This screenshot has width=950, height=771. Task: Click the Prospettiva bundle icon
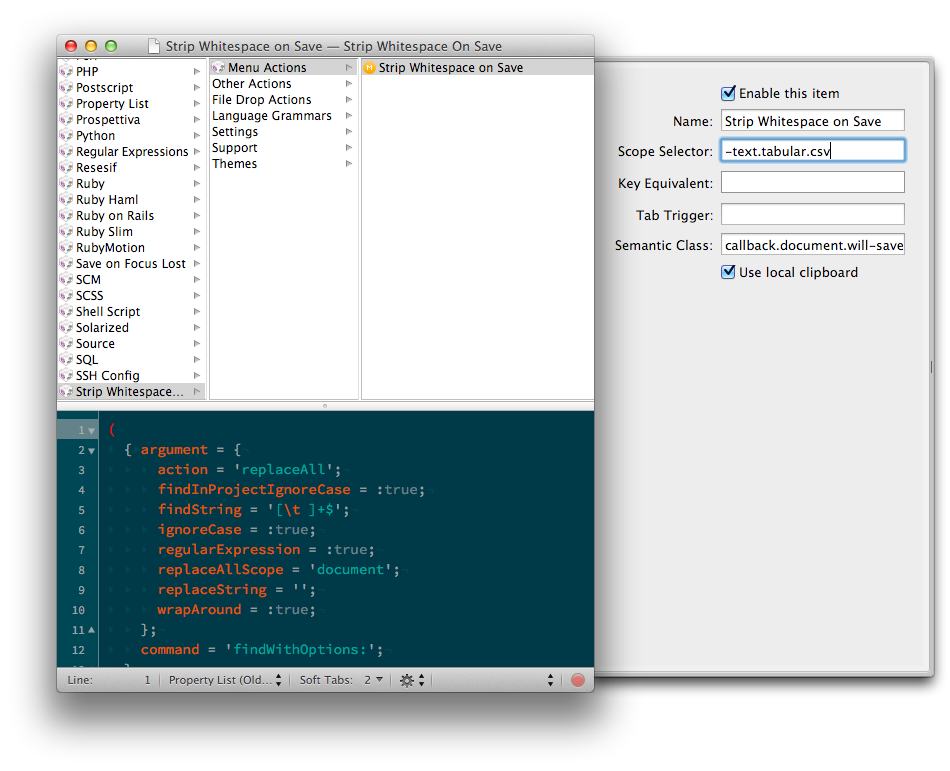tap(66, 120)
